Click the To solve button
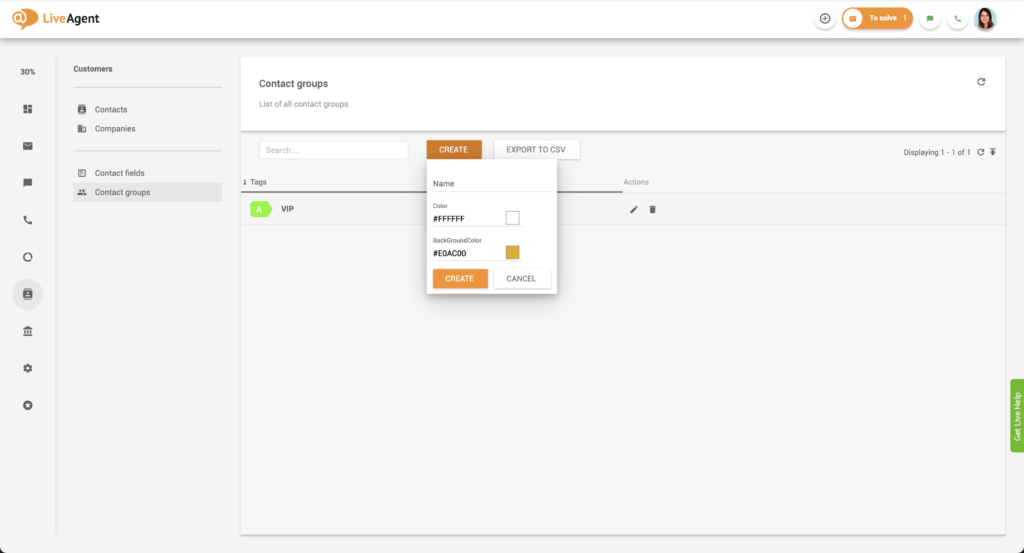1024x553 pixels. [x=877, y=18]
